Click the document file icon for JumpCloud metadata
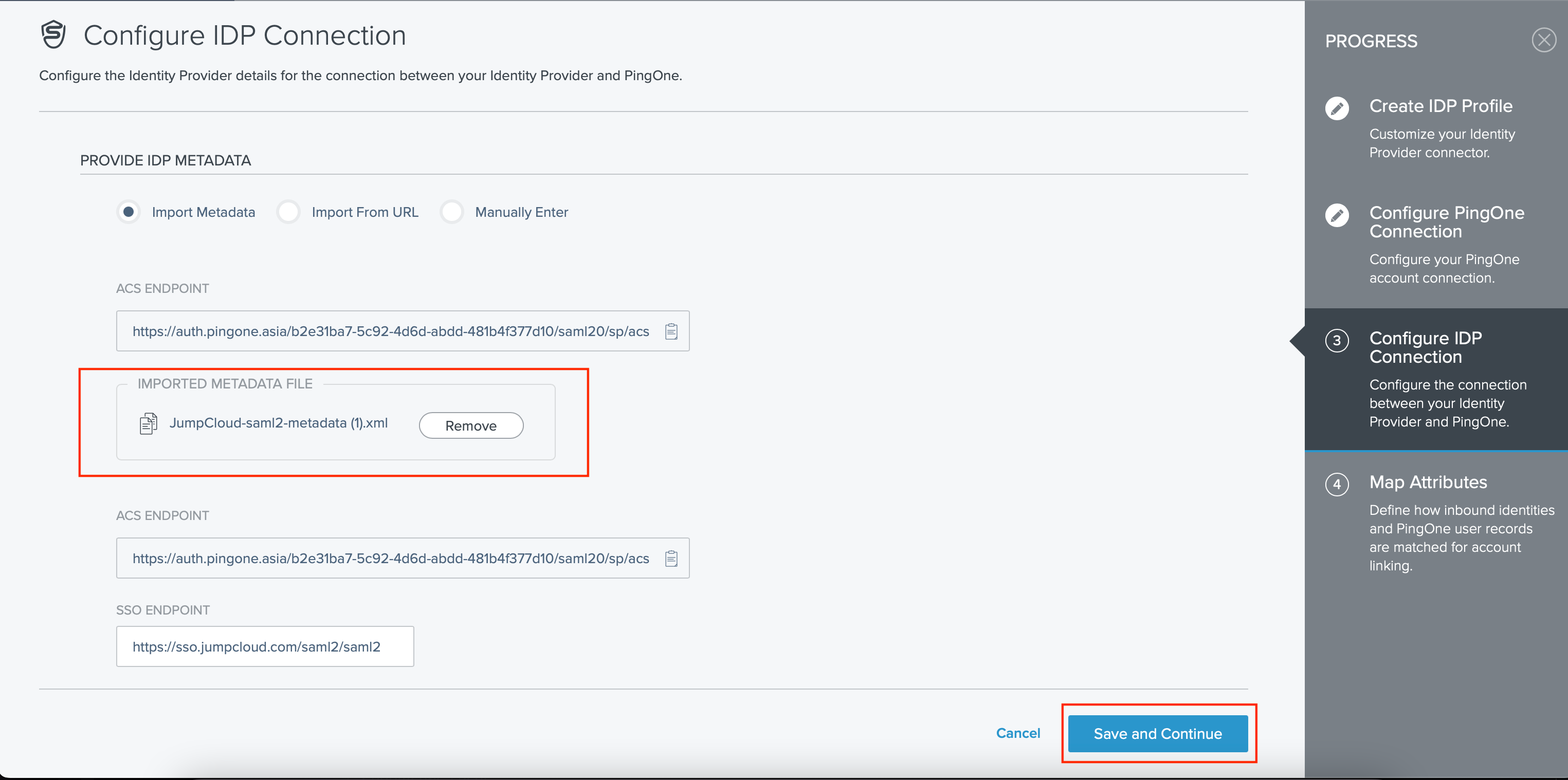Image resolution: width=1568 pixels, height=780 pixels. [149, 423]
